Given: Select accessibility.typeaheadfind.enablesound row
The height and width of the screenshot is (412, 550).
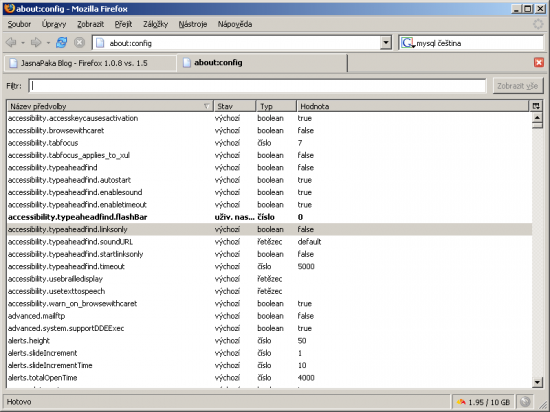Looking at the screenshot, I should click(269, 192).
